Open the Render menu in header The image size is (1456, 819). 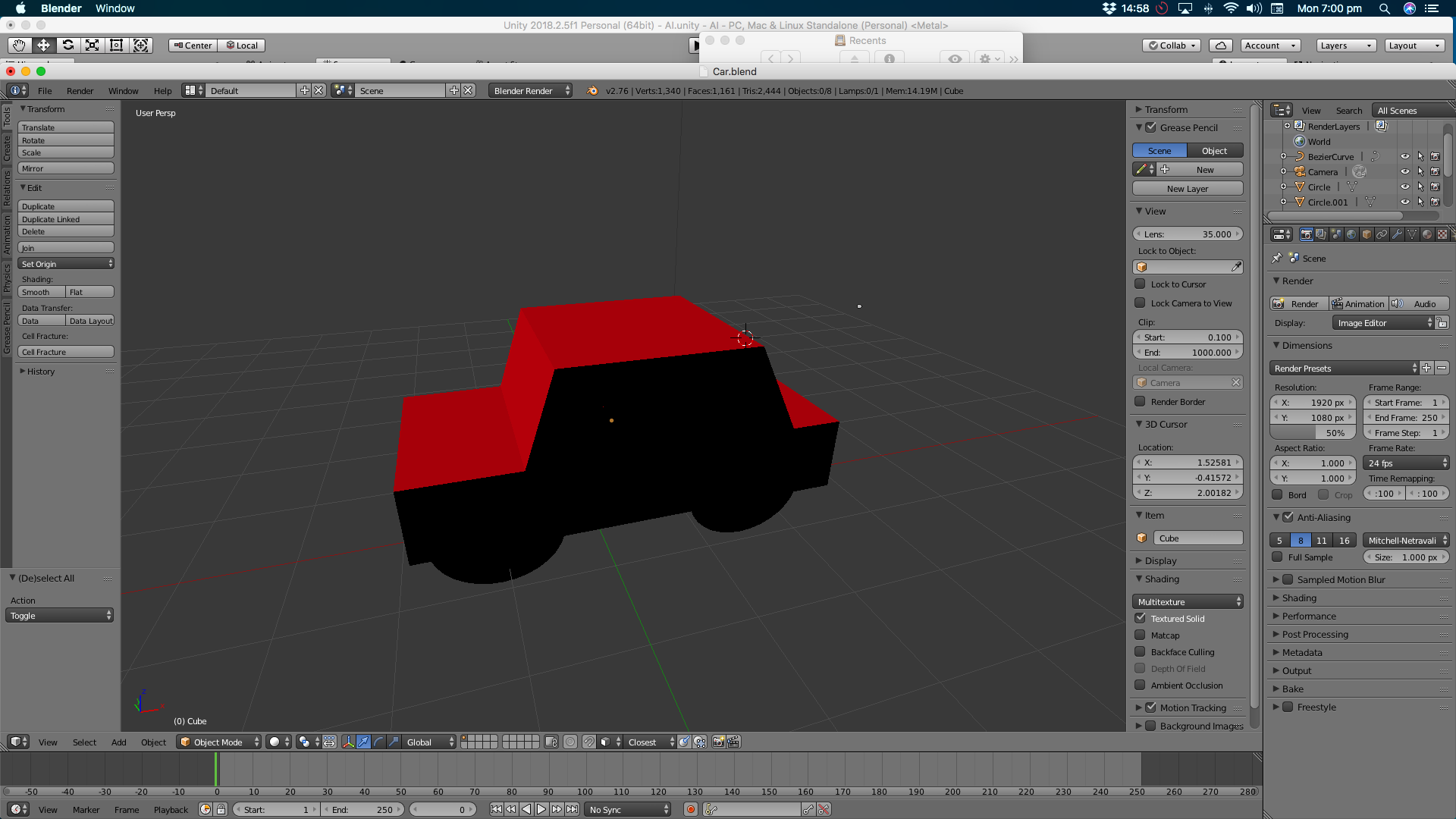[x=80, y=91]
